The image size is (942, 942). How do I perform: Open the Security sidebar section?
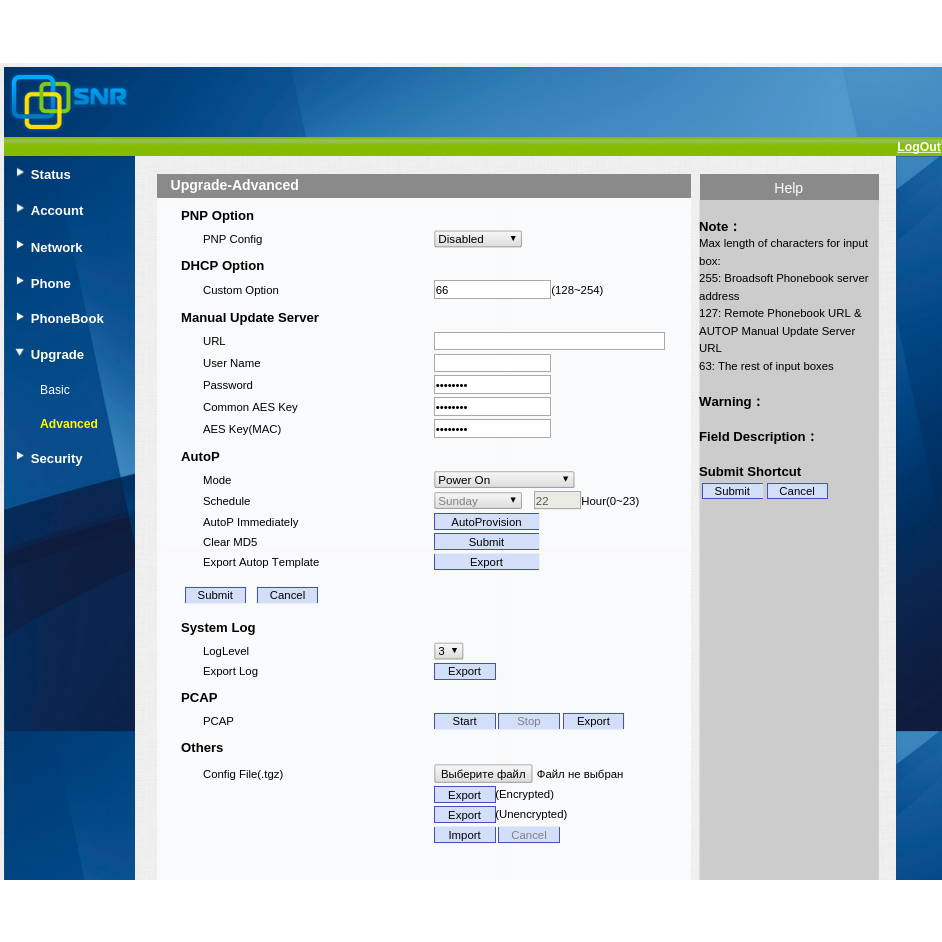[56, 458]
